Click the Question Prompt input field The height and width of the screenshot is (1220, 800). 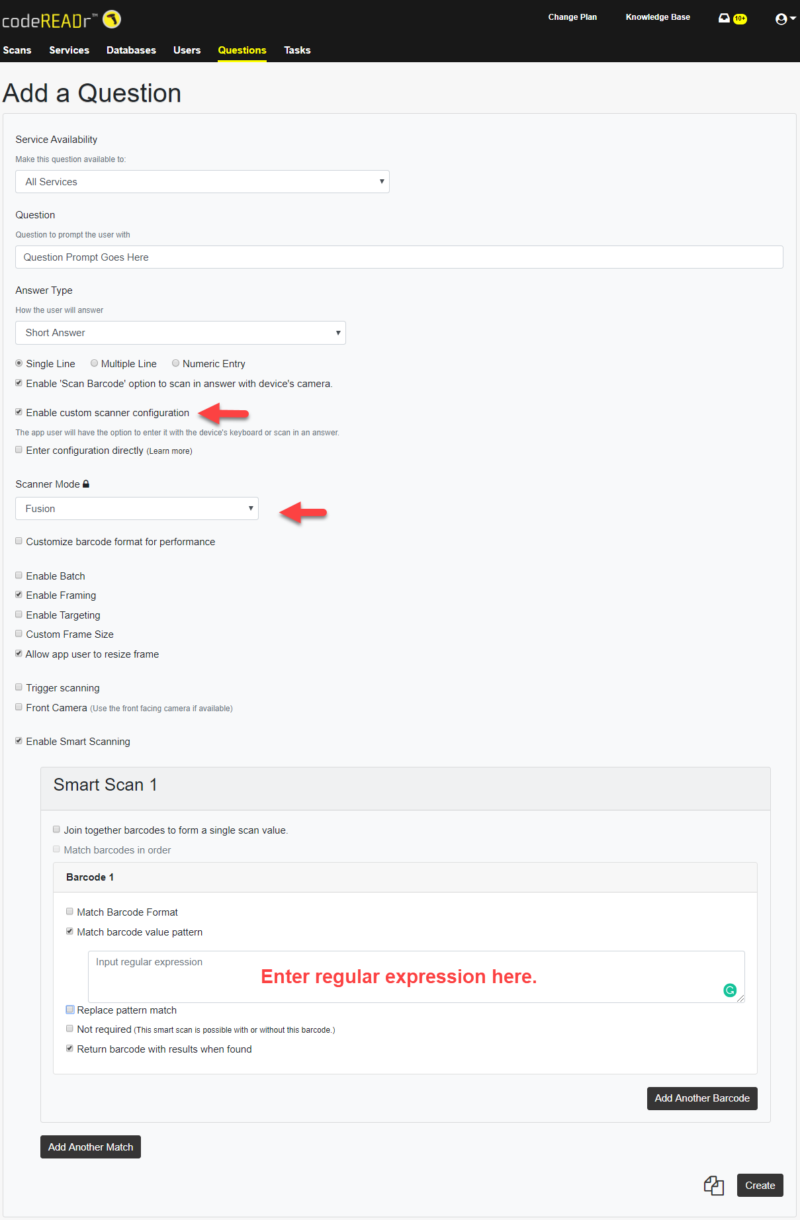[400, 256]
